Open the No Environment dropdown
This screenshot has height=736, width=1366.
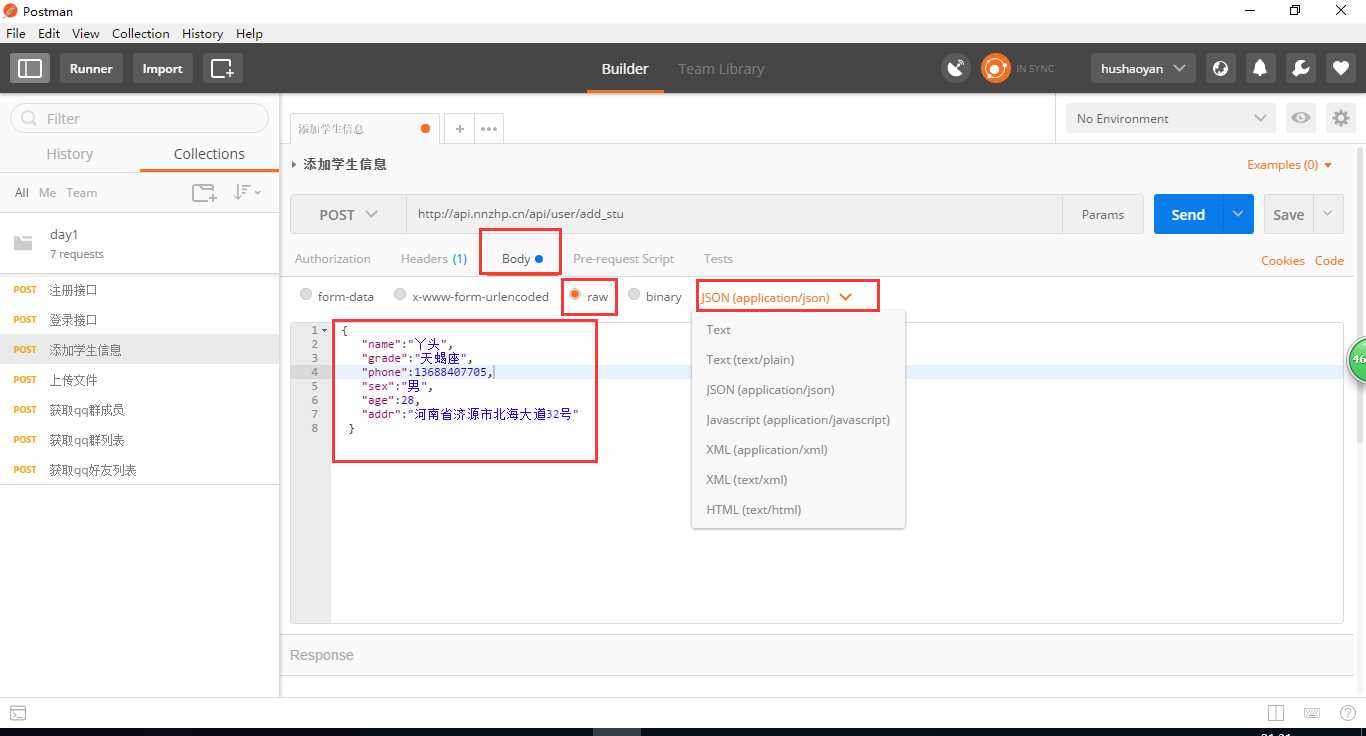point(1171,118)
